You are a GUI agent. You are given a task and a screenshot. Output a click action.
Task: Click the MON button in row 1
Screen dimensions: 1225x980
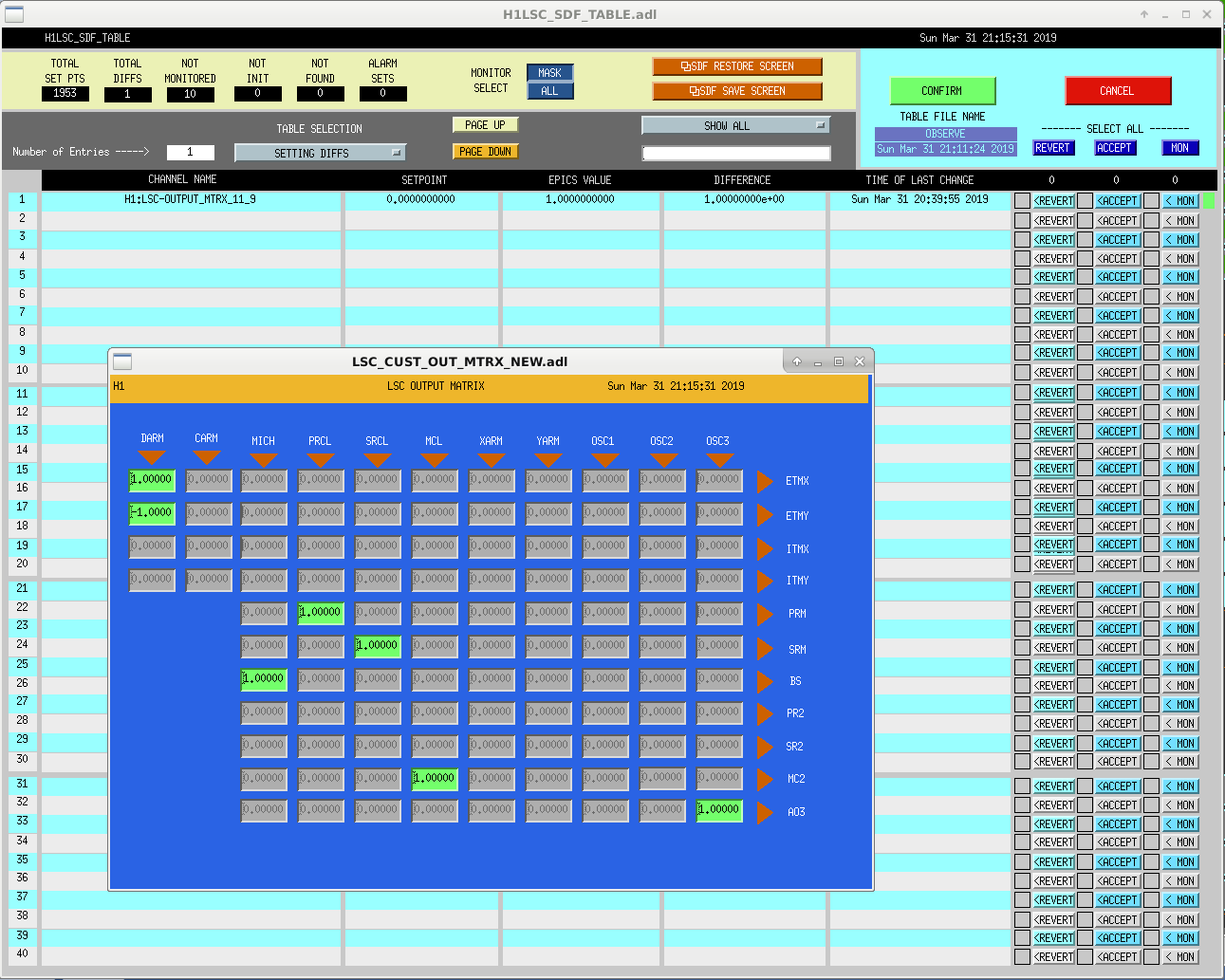pyautogui.click(x=1181, y=201)
